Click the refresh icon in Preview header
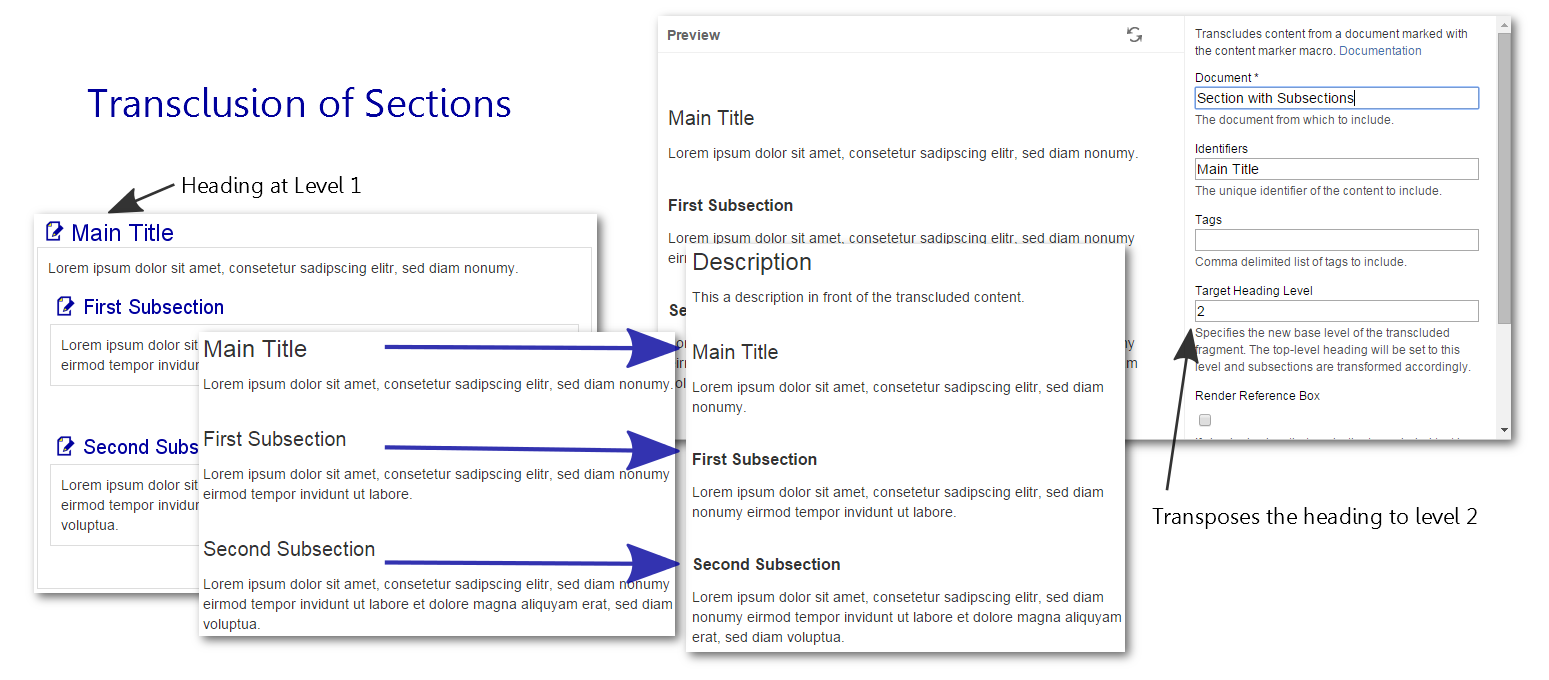The width and height of the screenshot is (1549, 680). click(x=1134, y=35)
